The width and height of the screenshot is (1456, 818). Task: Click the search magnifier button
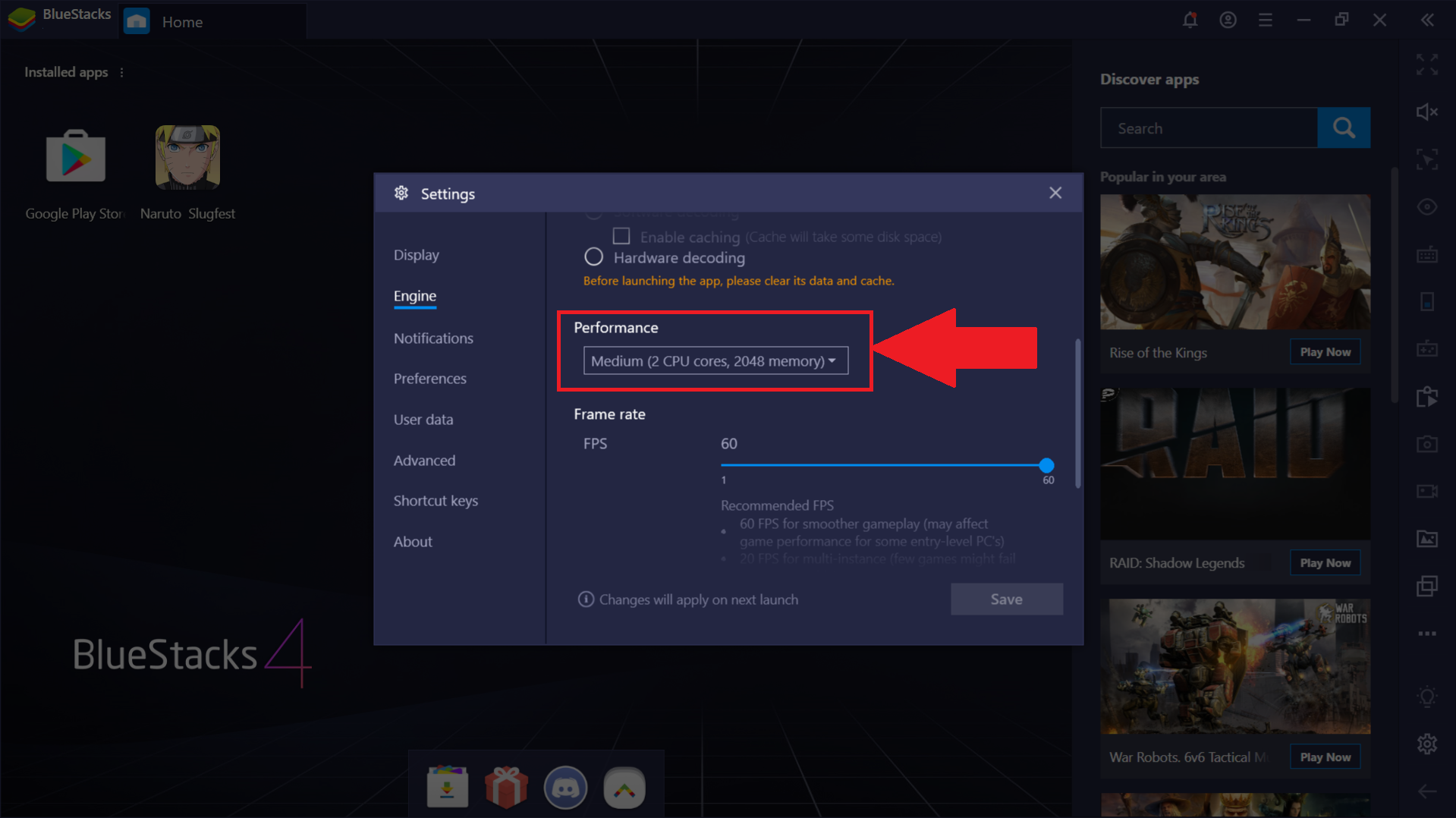[x=1344, y=127]
